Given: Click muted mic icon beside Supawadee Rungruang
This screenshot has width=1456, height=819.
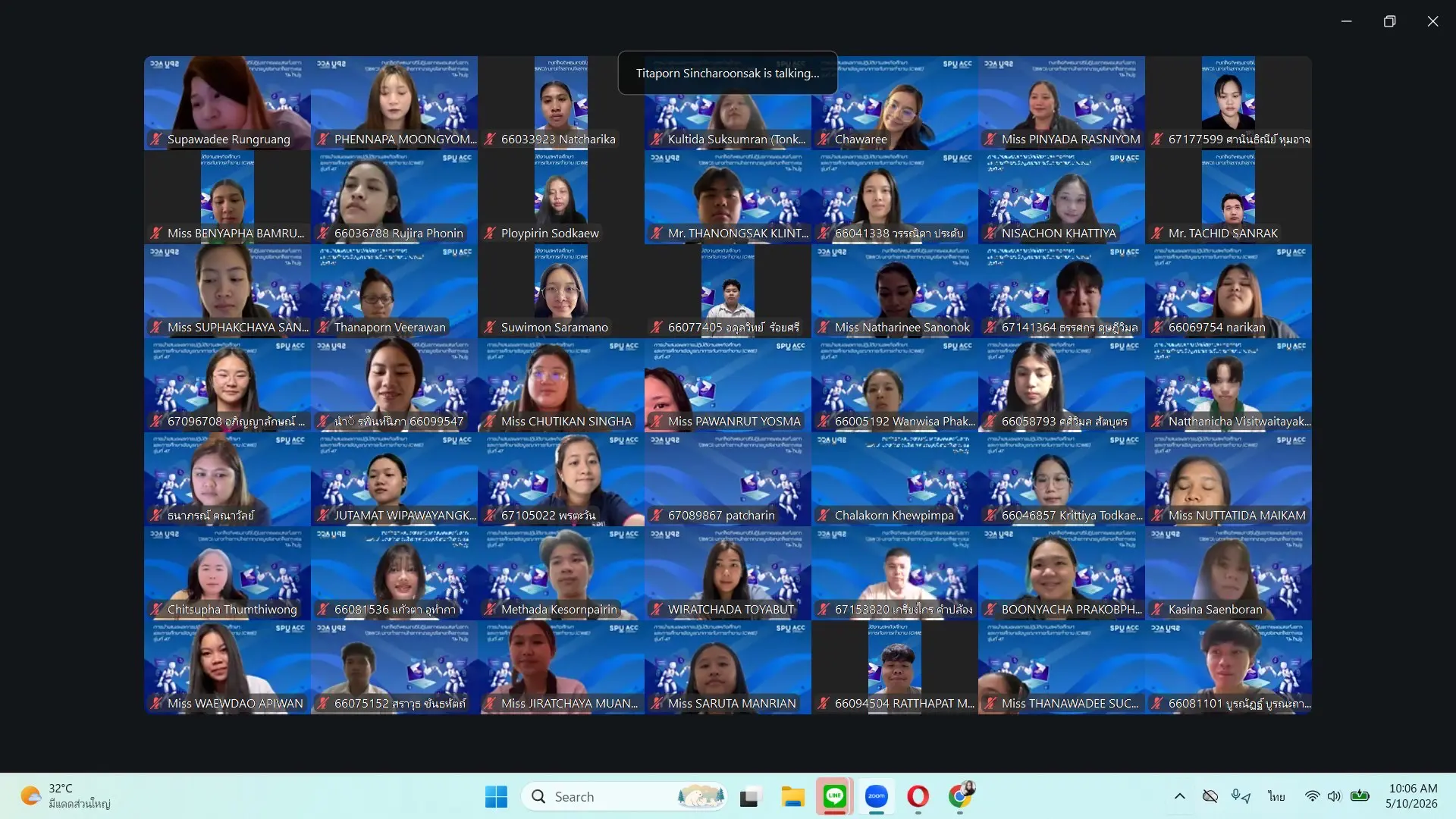Looking at the screenshot, I should [x=156, y=139].
